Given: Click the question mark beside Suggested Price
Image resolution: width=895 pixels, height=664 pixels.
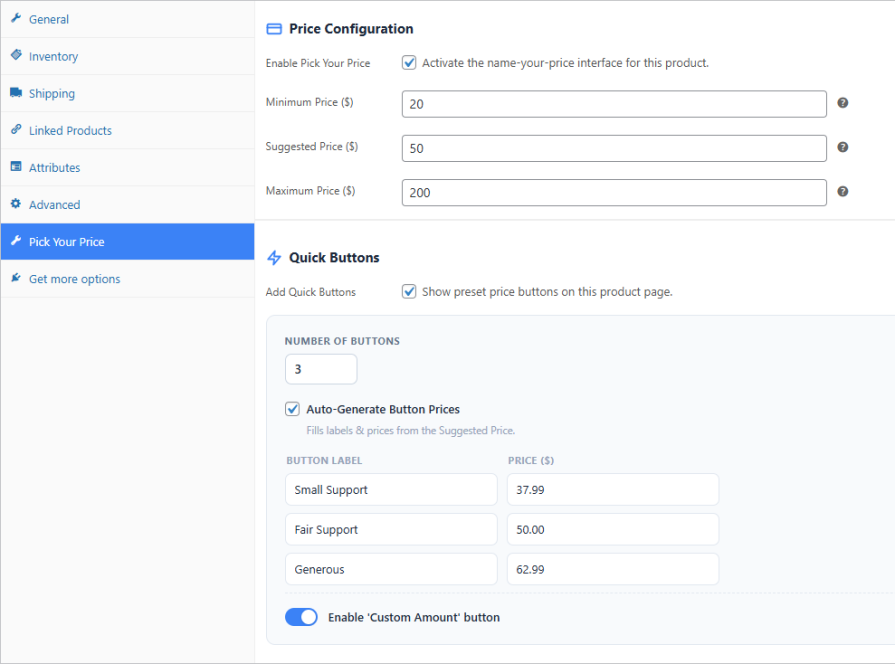Looking at the screenshot, I should click(x=842, y=147).
